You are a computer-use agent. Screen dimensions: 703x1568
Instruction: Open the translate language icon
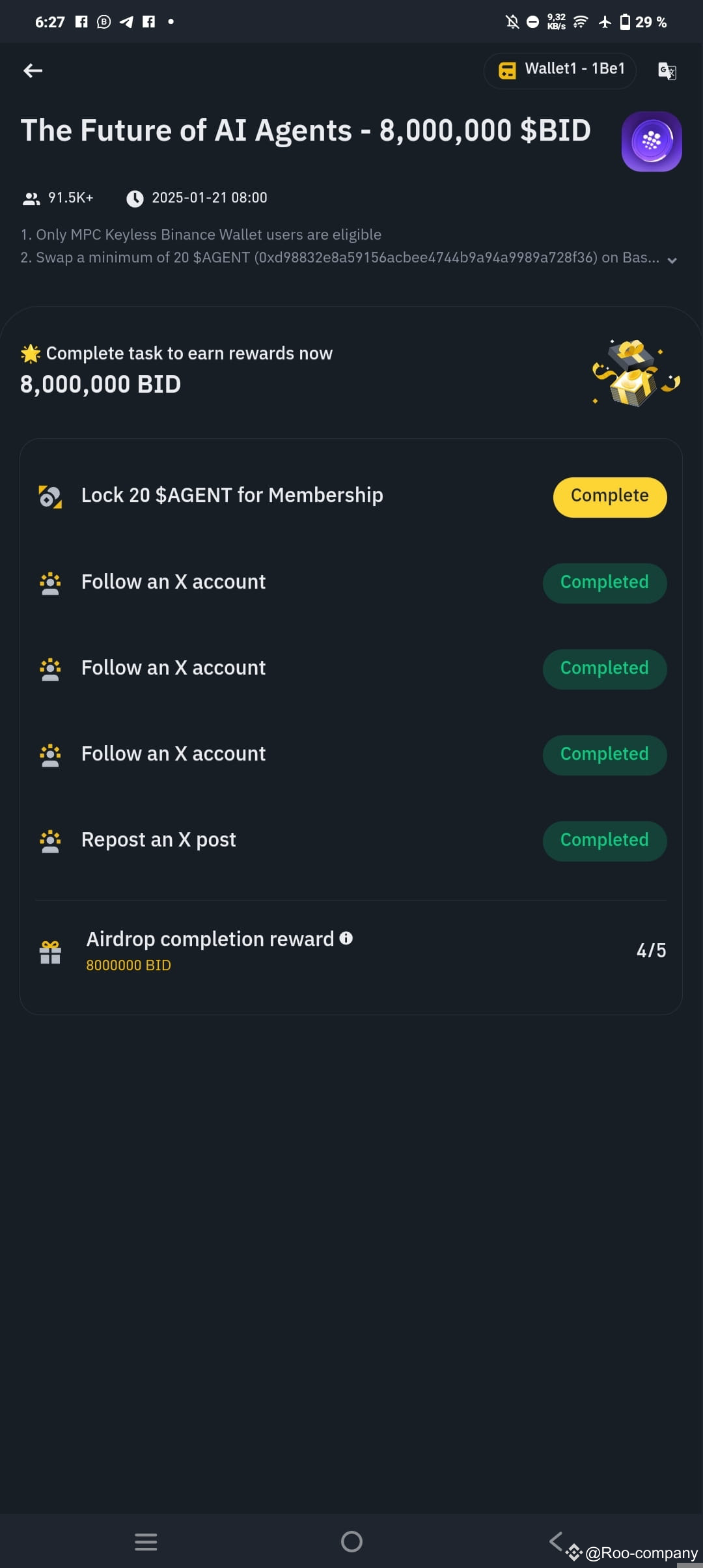(x=667, y=70)
